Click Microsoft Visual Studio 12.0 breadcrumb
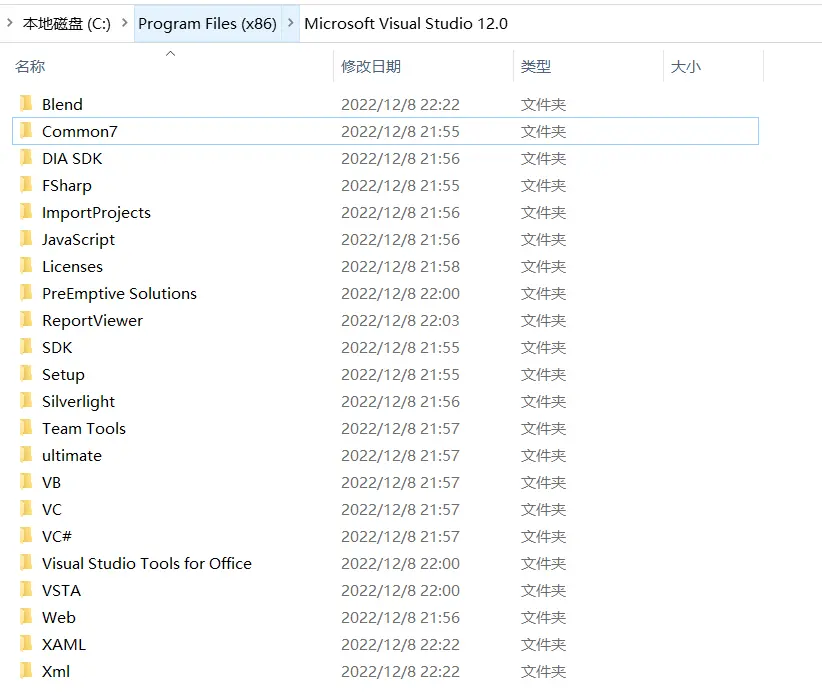Viewport: 822px width, 700px height. click(406, 24)
